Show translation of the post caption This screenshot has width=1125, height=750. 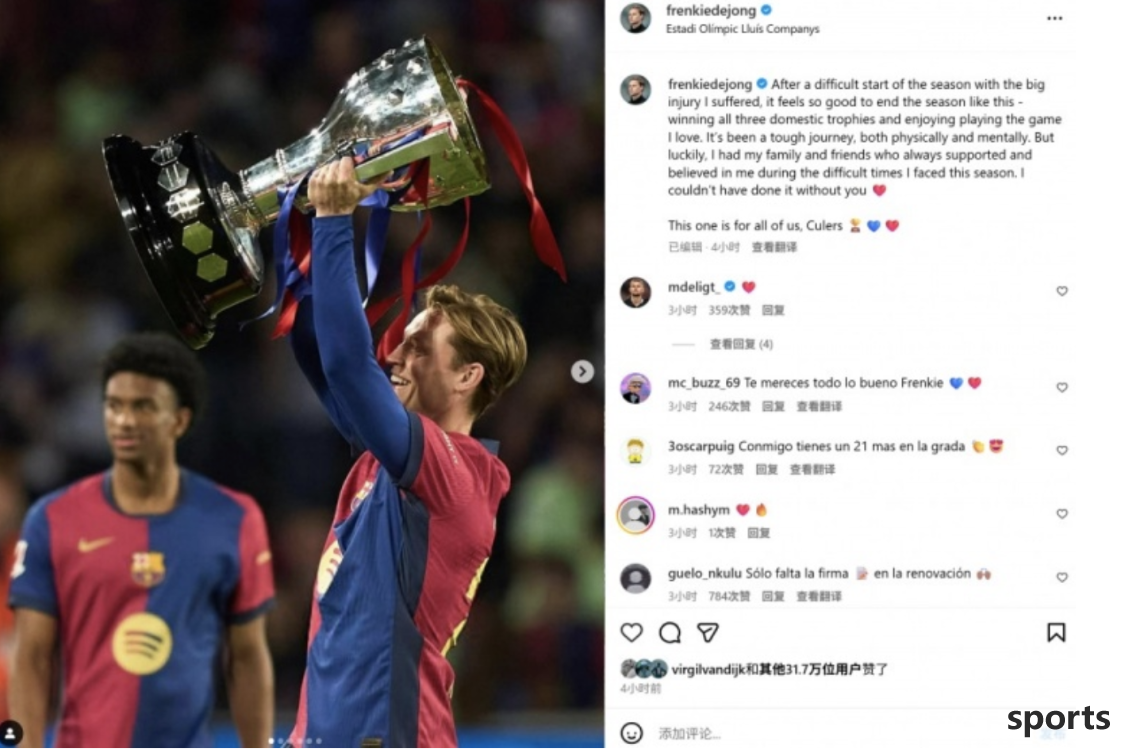click(774, 247)
